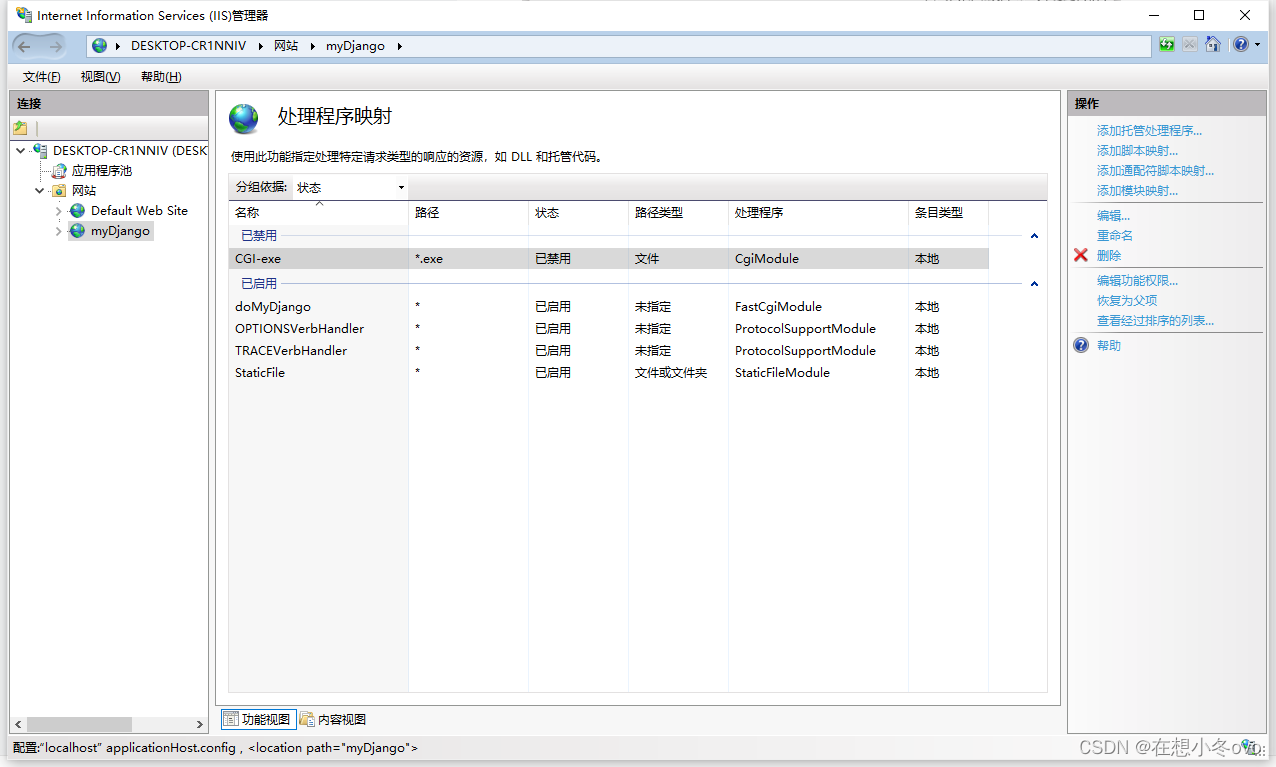Go to the home page via house icon
Screen dimensions: 1276x767
[x=1213, y=45]
